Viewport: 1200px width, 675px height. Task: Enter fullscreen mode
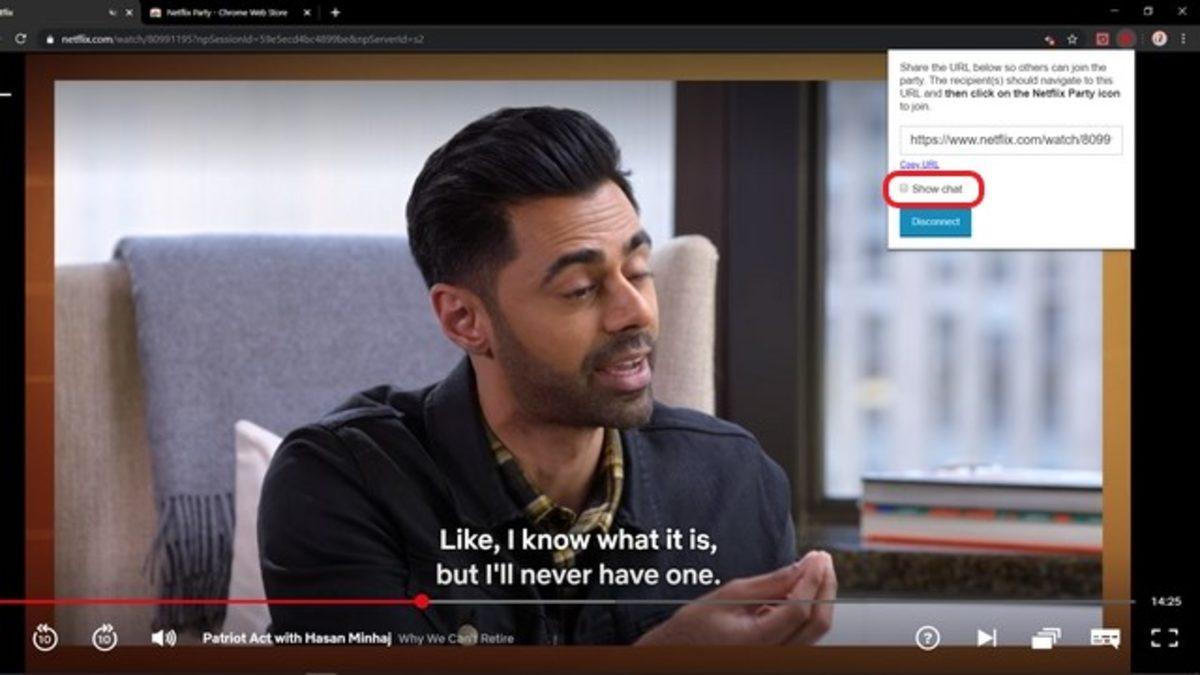pos(1163,636)
